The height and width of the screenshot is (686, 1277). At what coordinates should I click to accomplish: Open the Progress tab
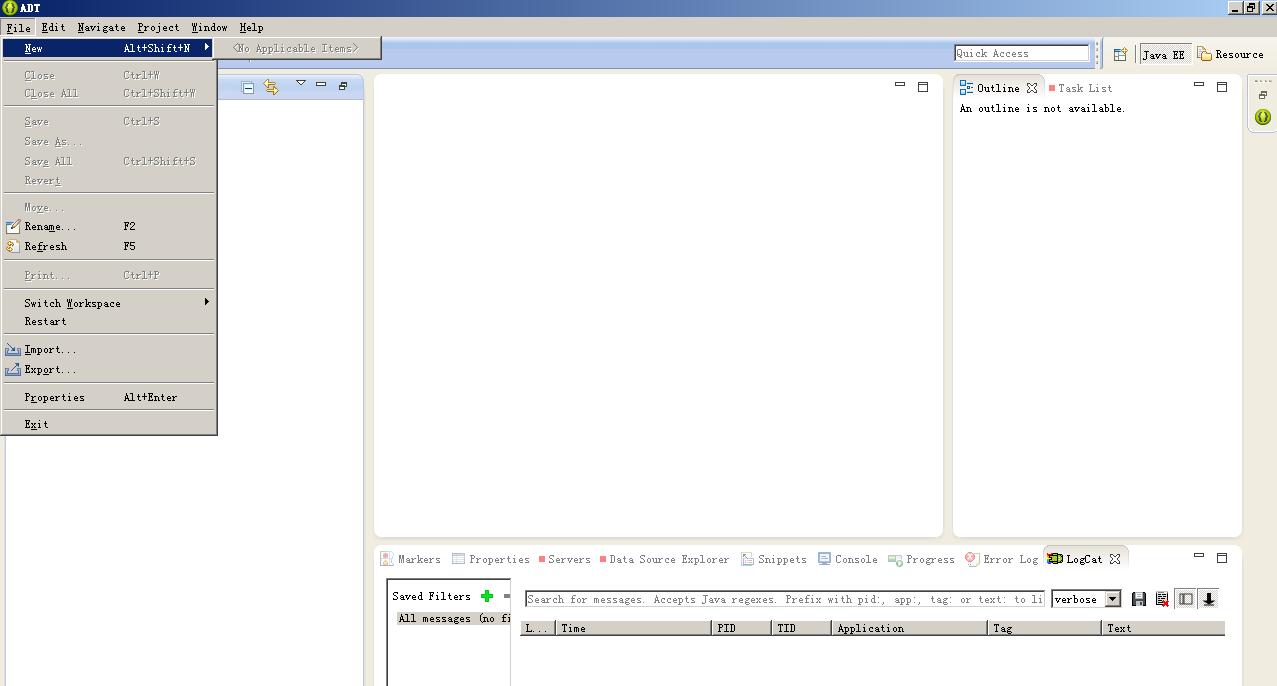click(922, 559)
